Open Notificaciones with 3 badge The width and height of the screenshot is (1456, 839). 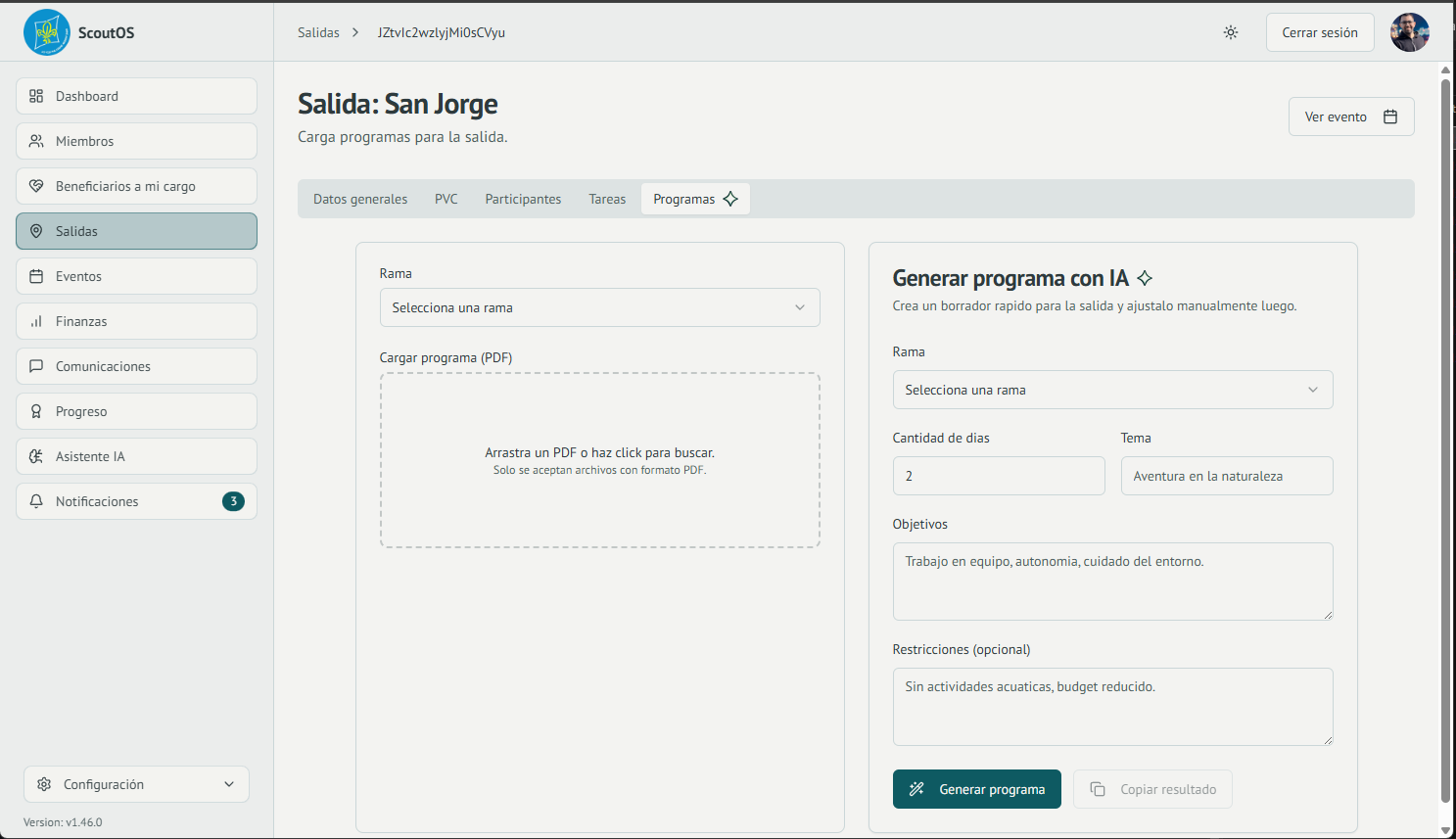136,501
